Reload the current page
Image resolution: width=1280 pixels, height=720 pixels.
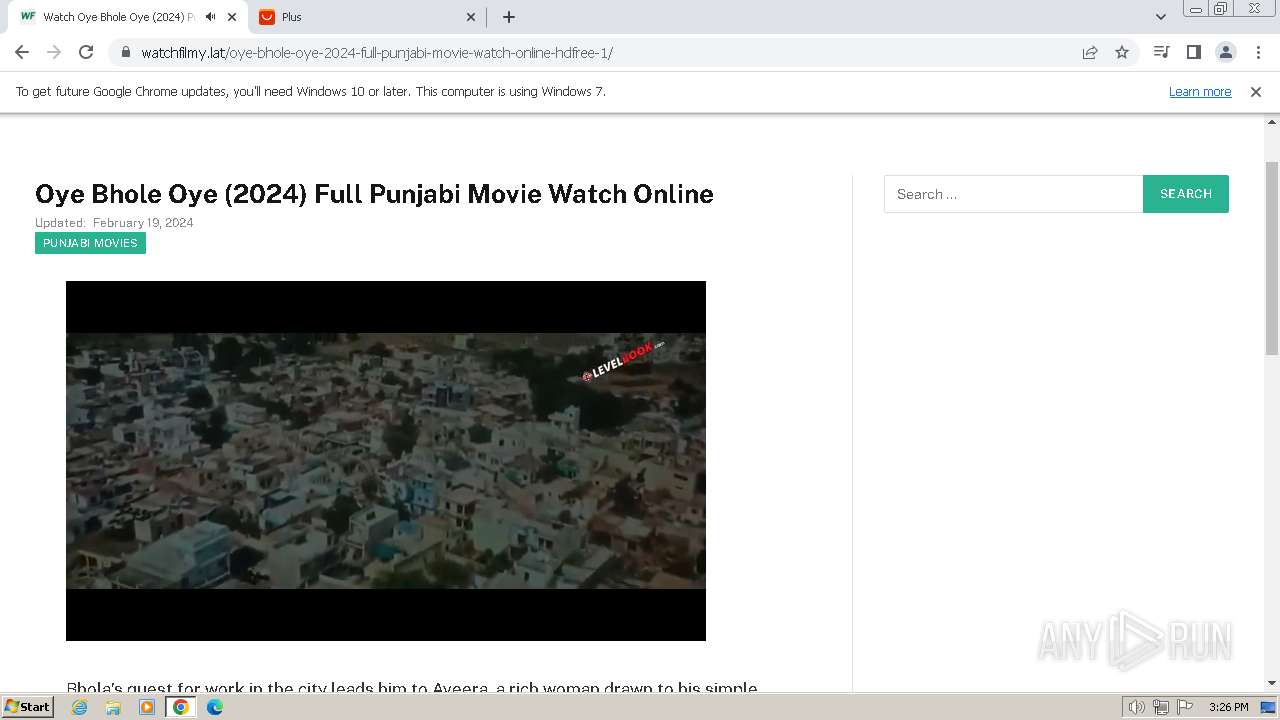coord(86,52)
